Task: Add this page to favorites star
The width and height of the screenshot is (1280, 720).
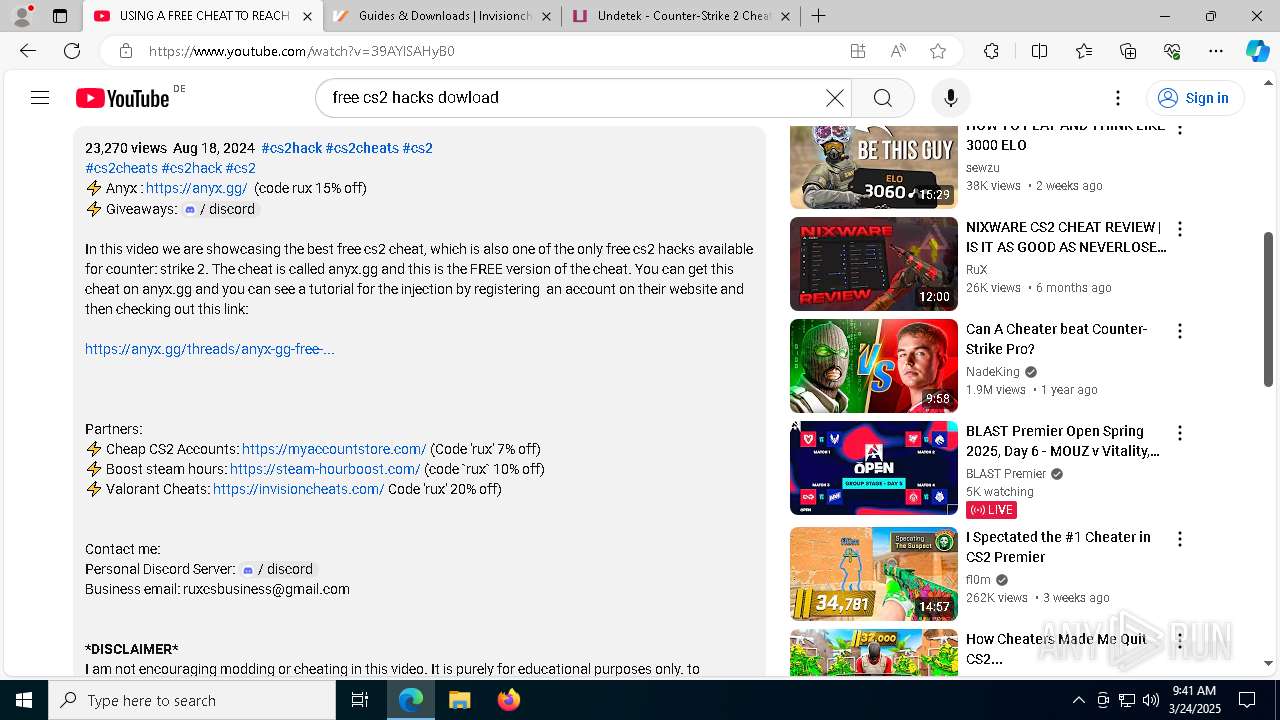Action: click(x=937, y=51)
